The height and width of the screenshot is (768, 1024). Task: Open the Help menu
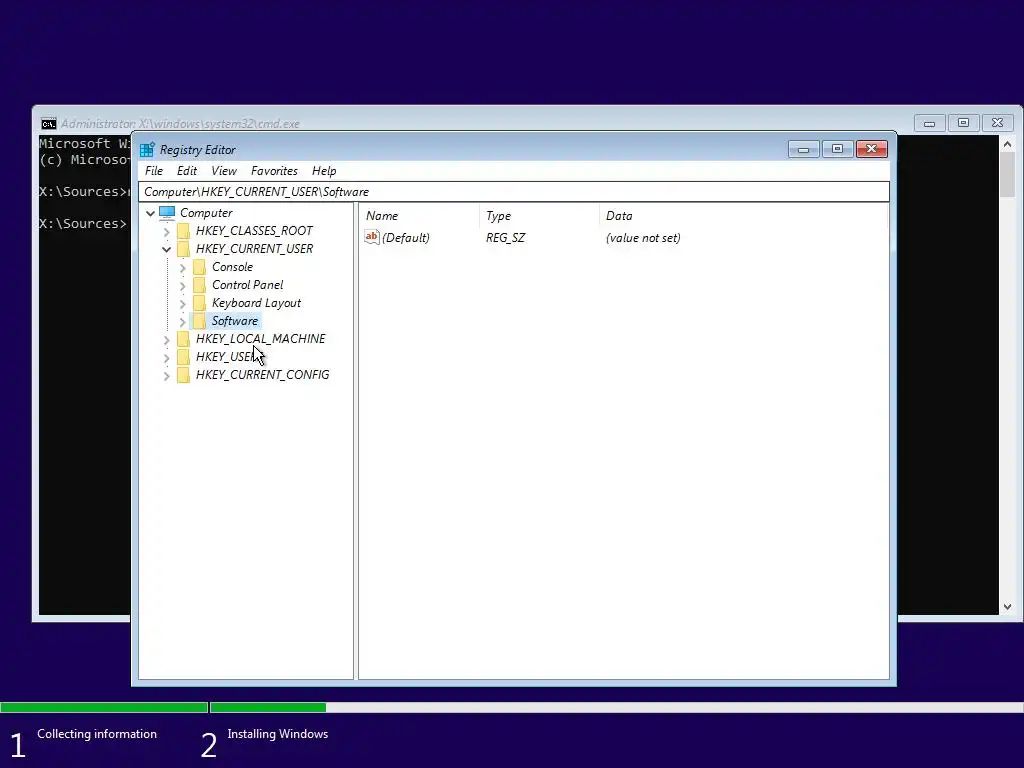[x=324, y=170]
